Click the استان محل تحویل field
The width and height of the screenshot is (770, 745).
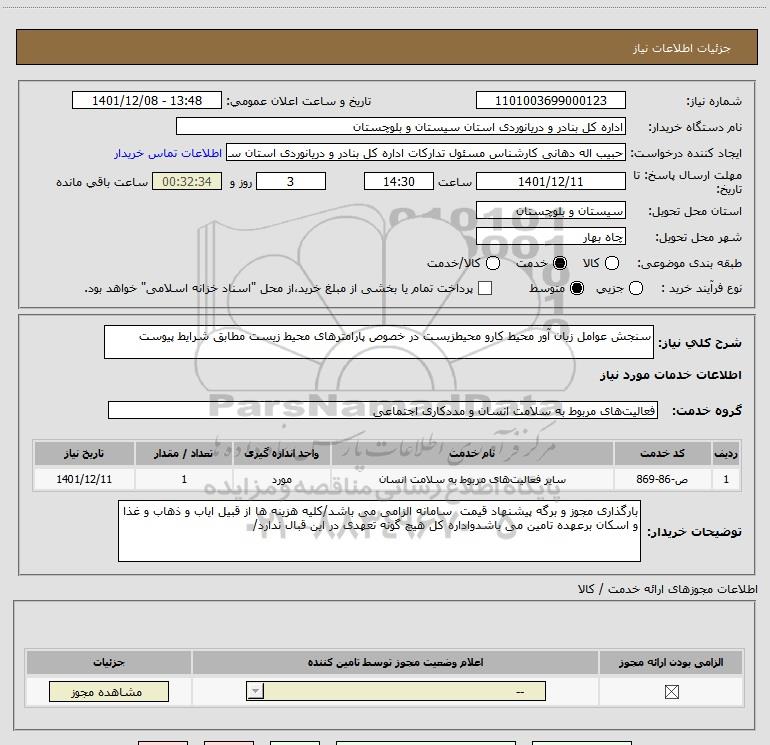click(550, 210)
